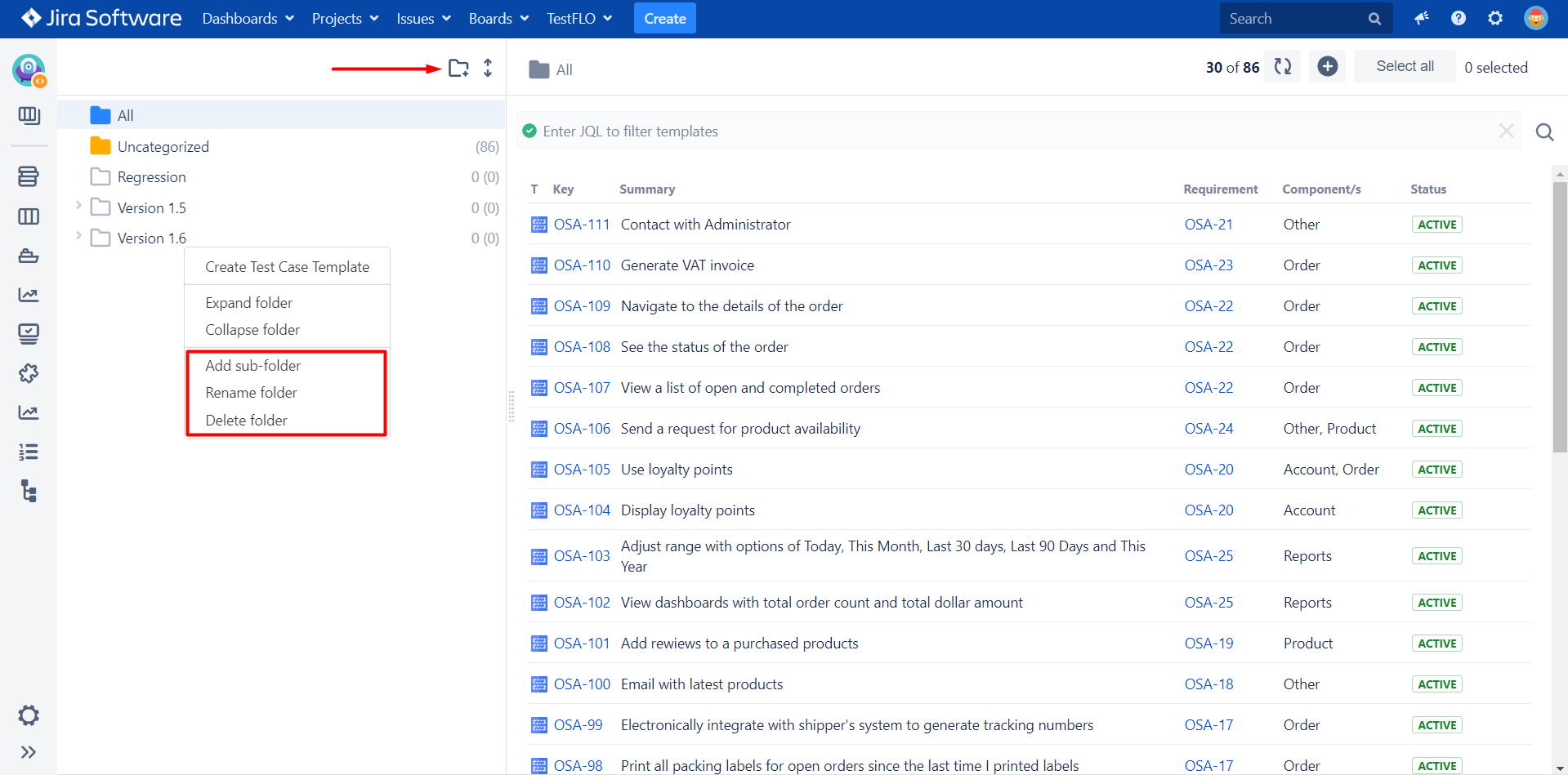1568x775 pixels.
Task: Open issue link OSA-111
Action: [x=582, y=225]
